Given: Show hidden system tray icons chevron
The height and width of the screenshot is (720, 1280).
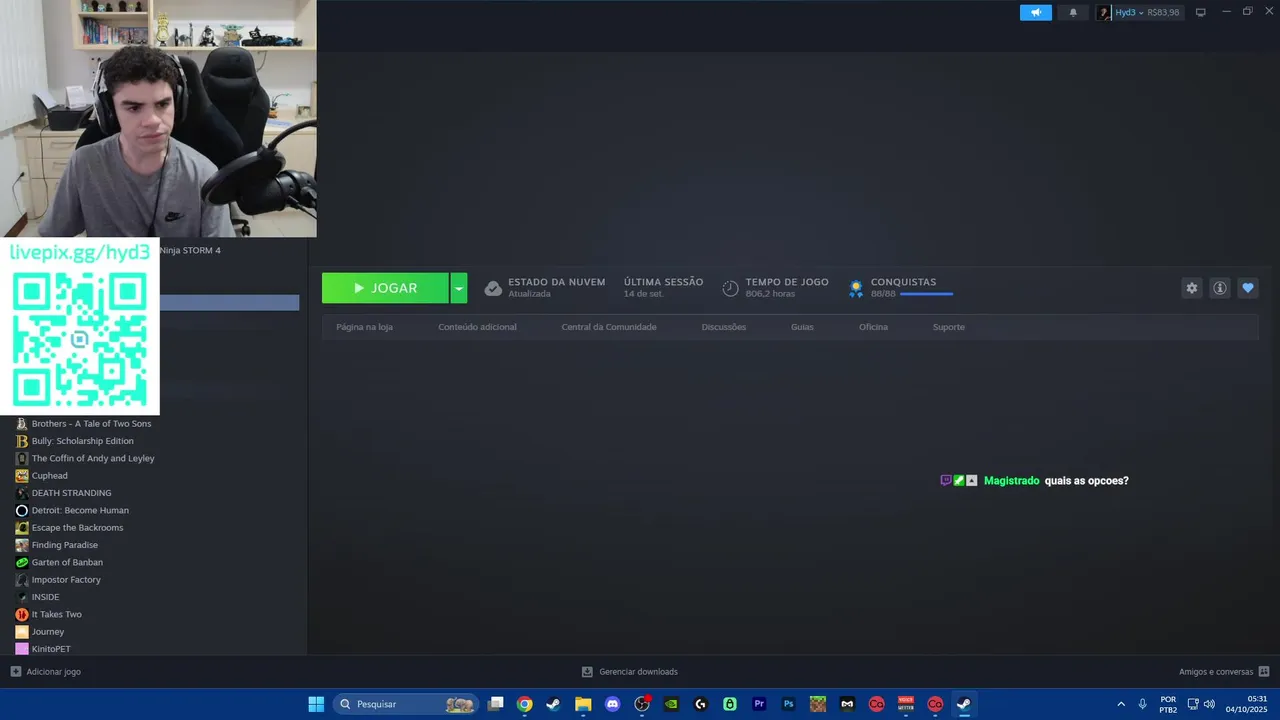Looking at the screenshot, I should coord(1121,704).
